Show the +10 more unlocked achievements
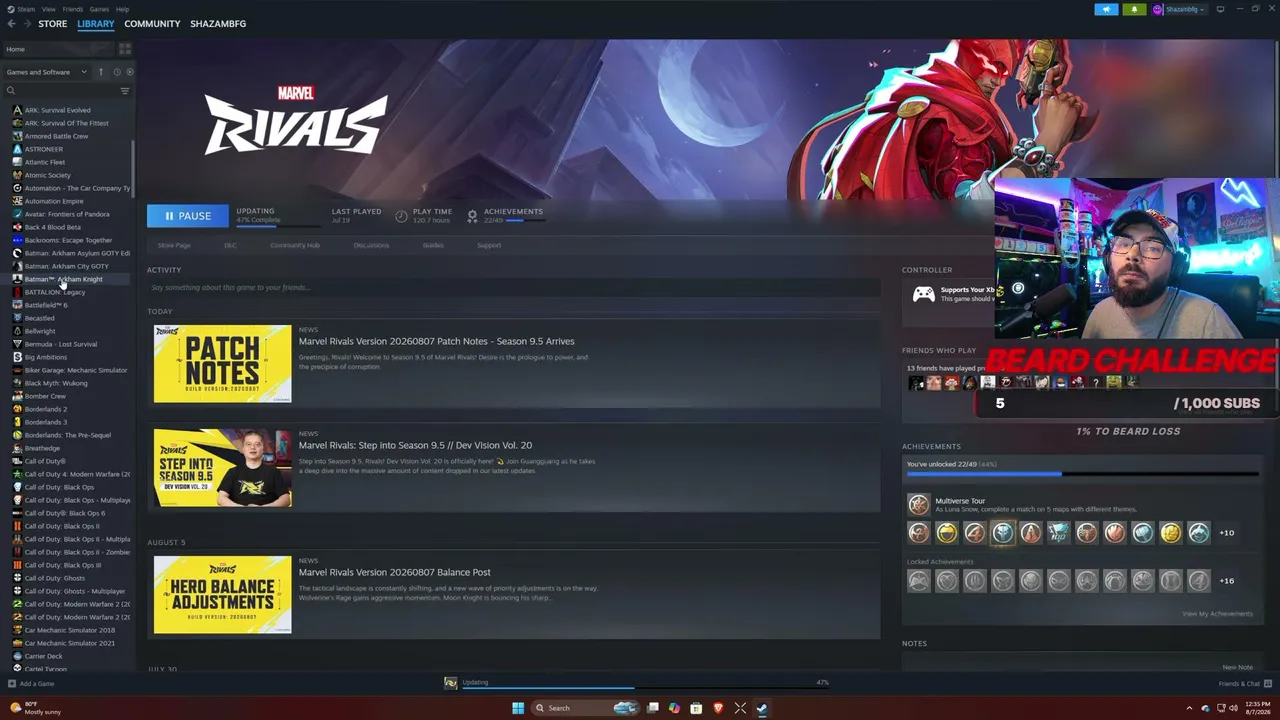This screenshot has width=1280, height=720. [1226, 533]
